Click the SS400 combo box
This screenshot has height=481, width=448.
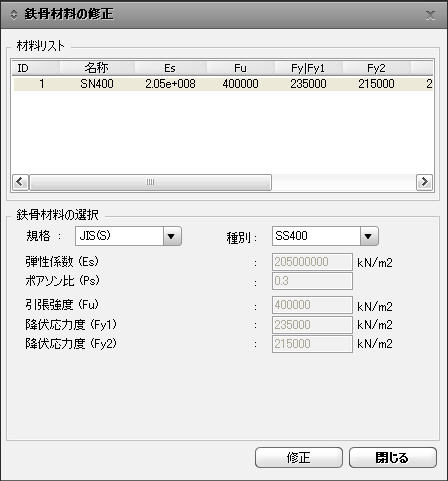[325, 236]
